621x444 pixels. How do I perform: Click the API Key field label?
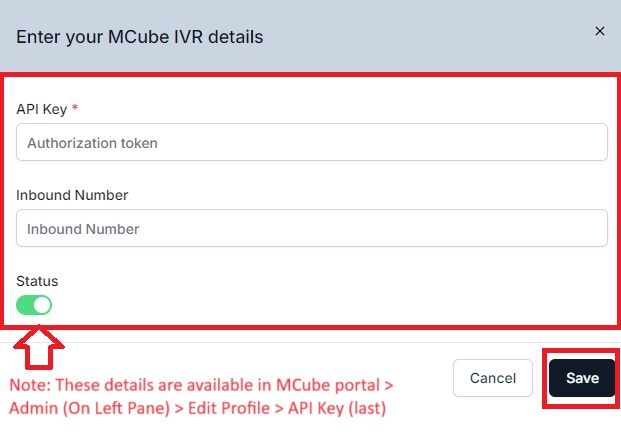click(42, 109)
